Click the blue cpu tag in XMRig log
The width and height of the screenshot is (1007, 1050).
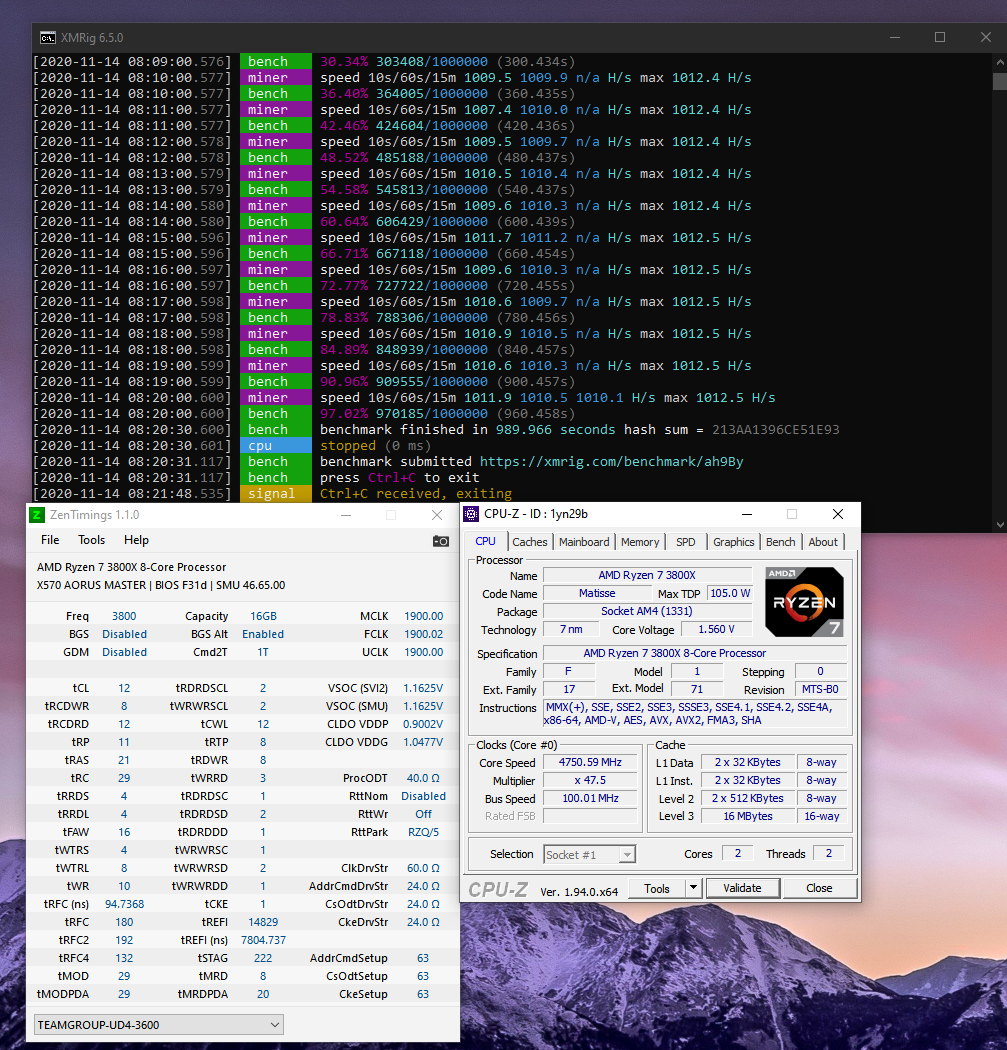[x=276, y=445]
